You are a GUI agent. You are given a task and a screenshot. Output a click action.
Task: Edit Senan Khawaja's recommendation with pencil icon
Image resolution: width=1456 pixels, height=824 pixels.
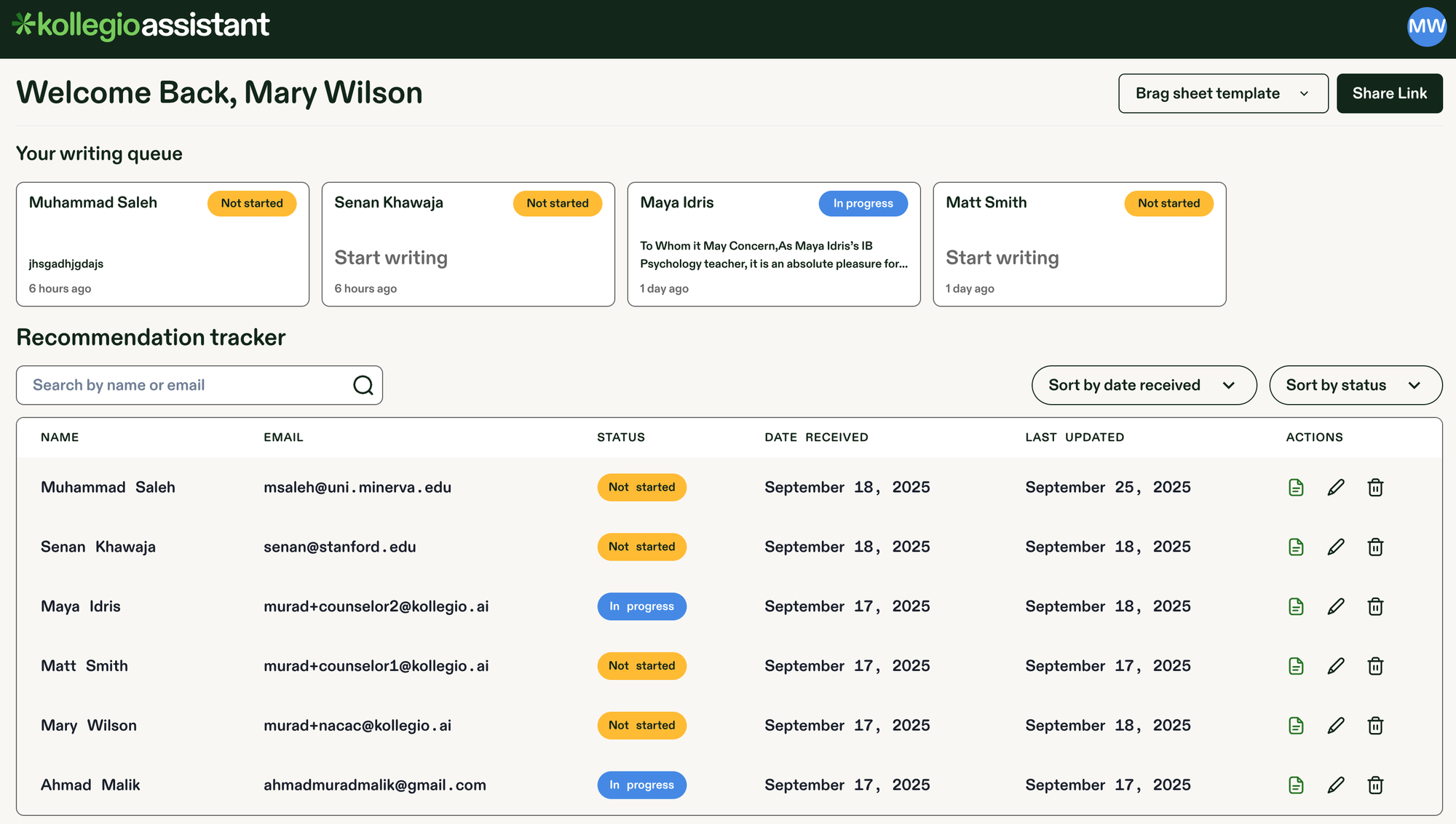(x=1336, y=547)
